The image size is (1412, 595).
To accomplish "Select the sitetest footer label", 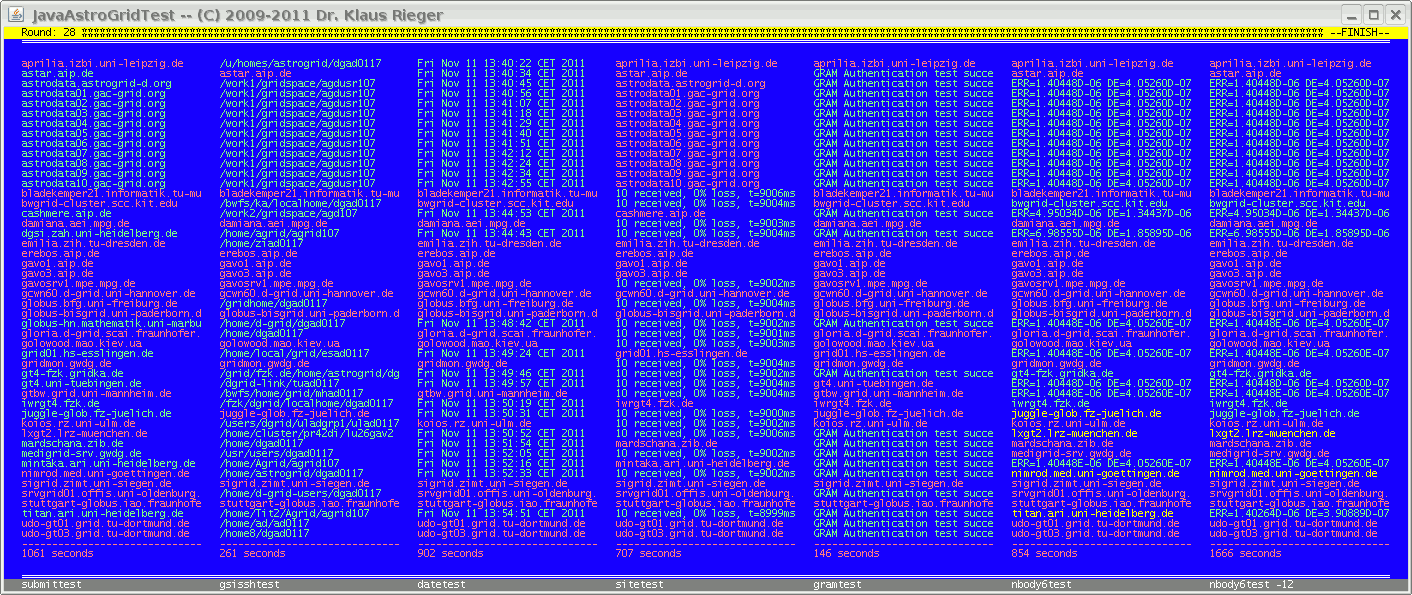I will (639, 584).
